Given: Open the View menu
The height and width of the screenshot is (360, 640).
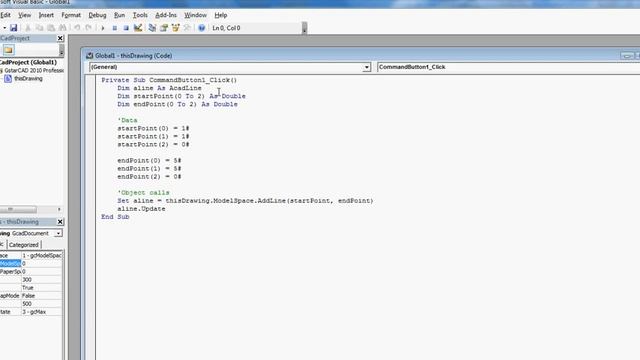Looking at the screenshot, I should (x=24, y=15).
